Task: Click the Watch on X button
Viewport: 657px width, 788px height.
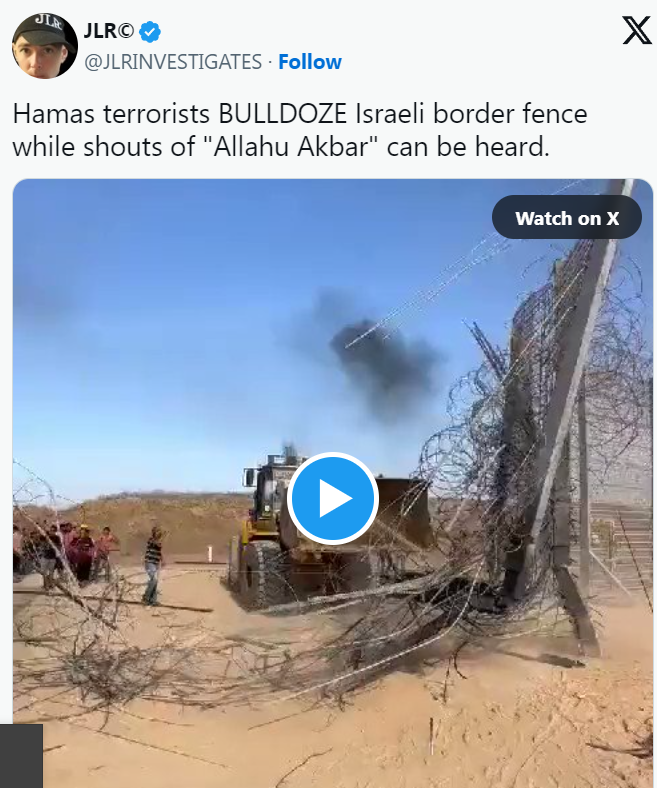Action: click(567, 218)
